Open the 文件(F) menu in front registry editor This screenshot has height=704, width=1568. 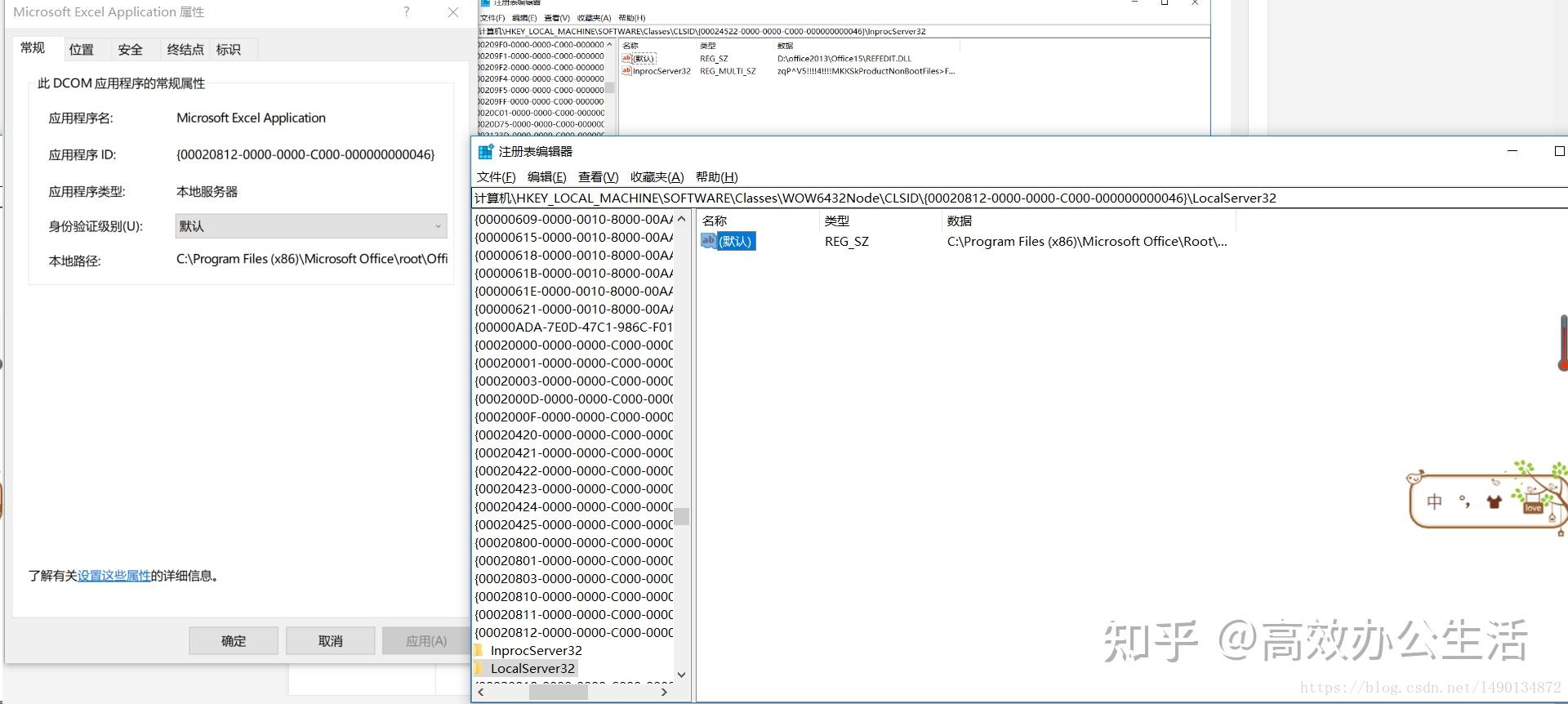click(496, 177)
